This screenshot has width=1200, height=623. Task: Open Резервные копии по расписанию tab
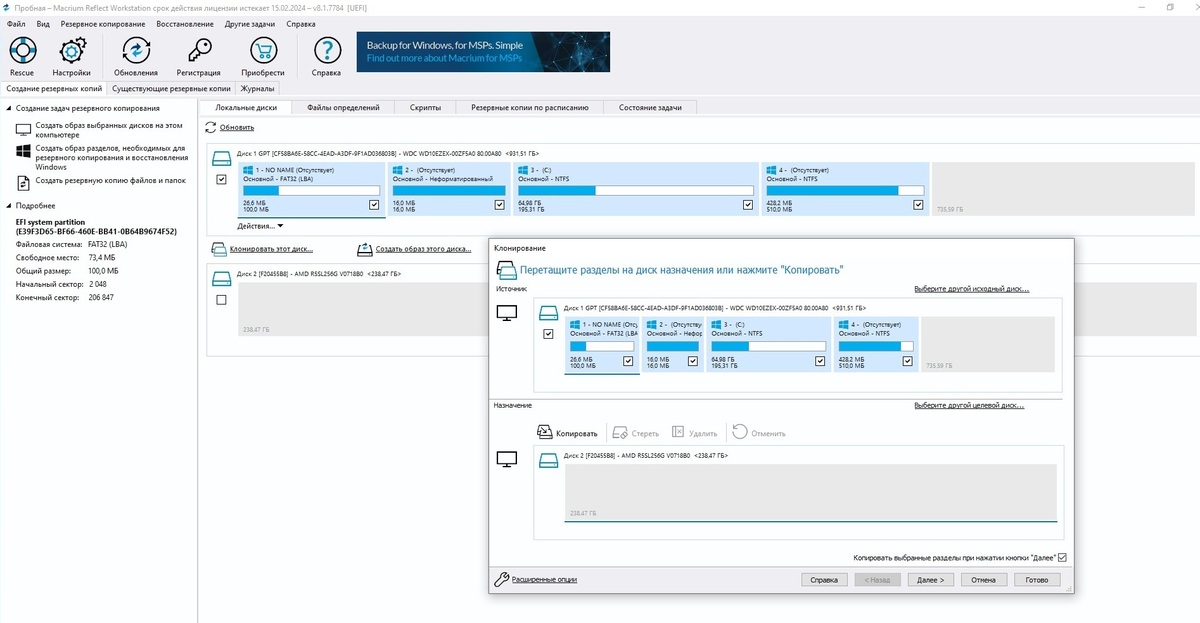pyautogui.click(x=530, y=107)
